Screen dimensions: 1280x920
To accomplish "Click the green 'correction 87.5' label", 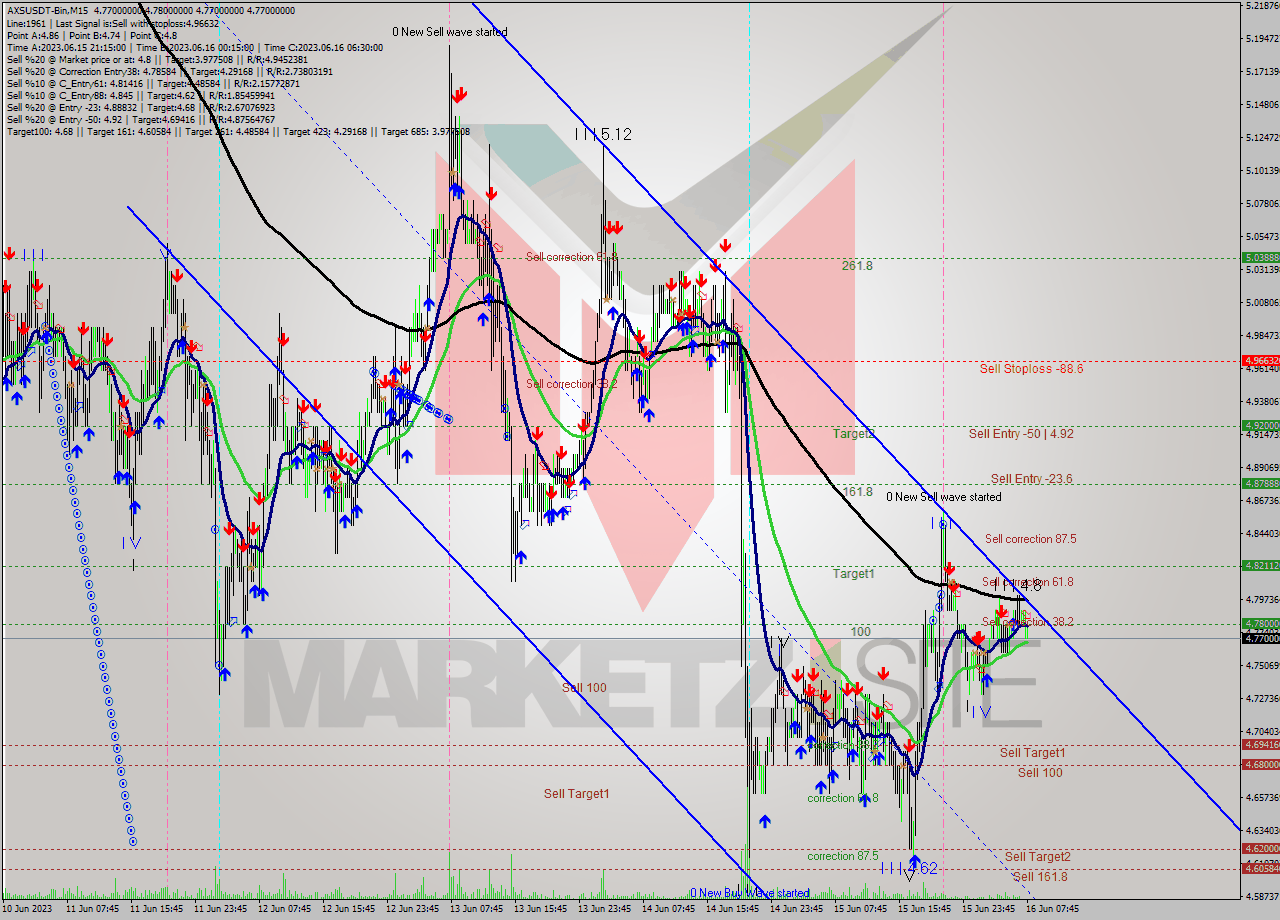I will click(843, 856).
